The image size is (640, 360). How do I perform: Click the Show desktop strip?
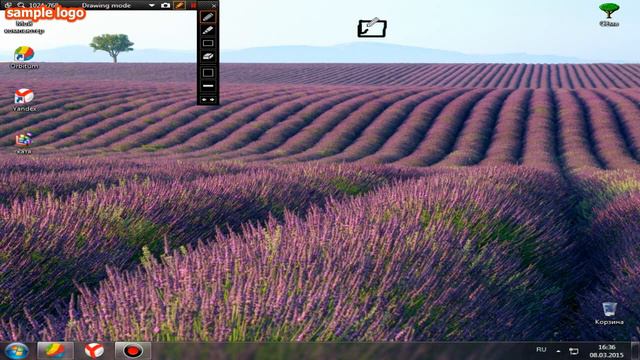point(635,351)
